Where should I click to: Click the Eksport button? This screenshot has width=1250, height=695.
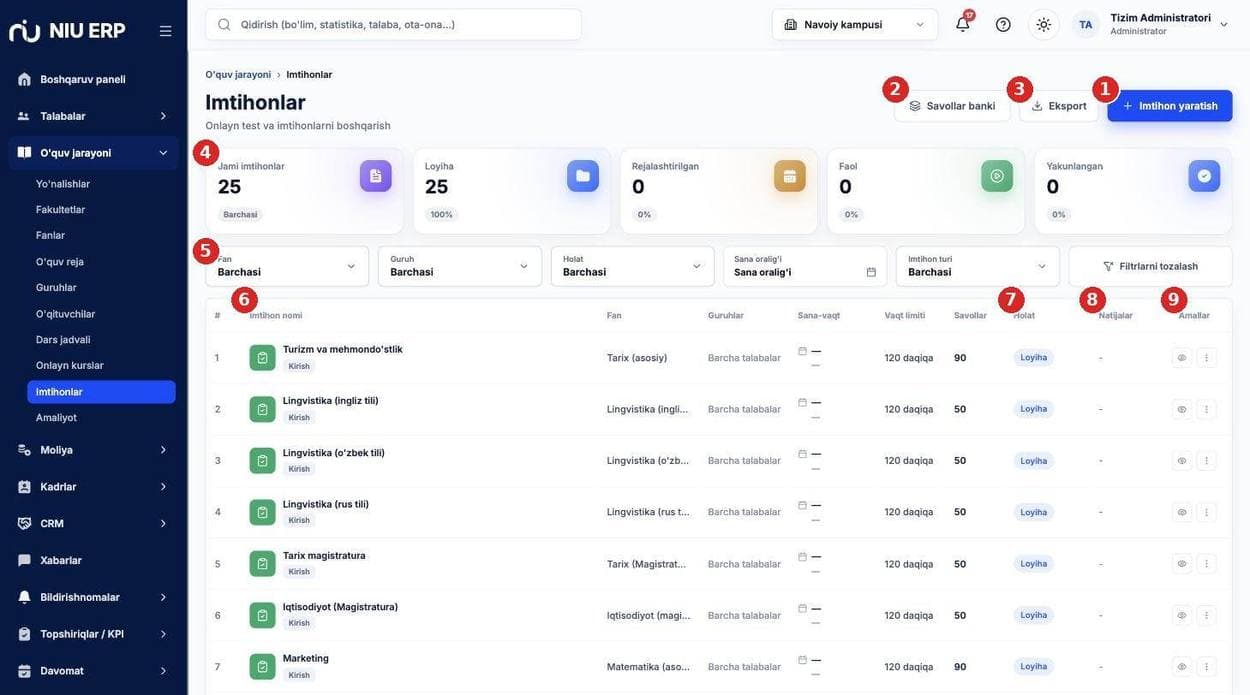[x=1059, y=106]
